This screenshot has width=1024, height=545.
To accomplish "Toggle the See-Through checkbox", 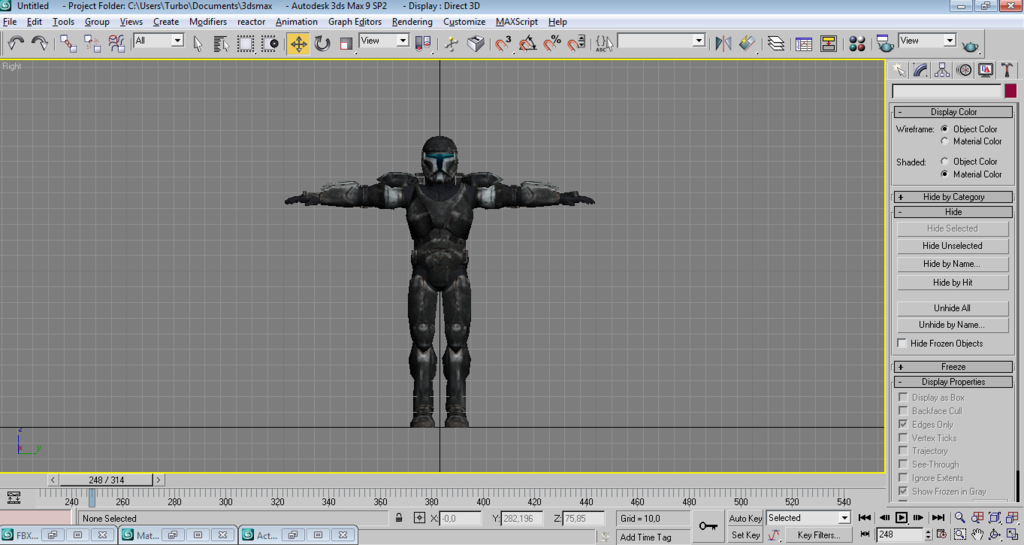I will (903, 464).
